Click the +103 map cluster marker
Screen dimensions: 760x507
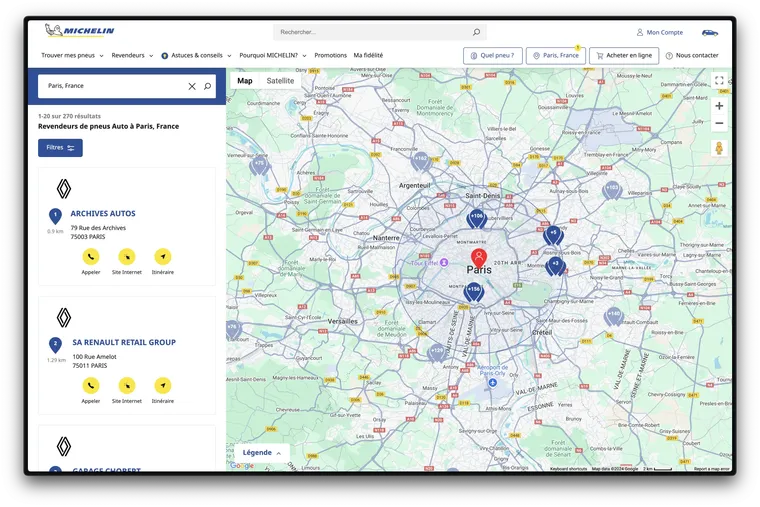612,190
